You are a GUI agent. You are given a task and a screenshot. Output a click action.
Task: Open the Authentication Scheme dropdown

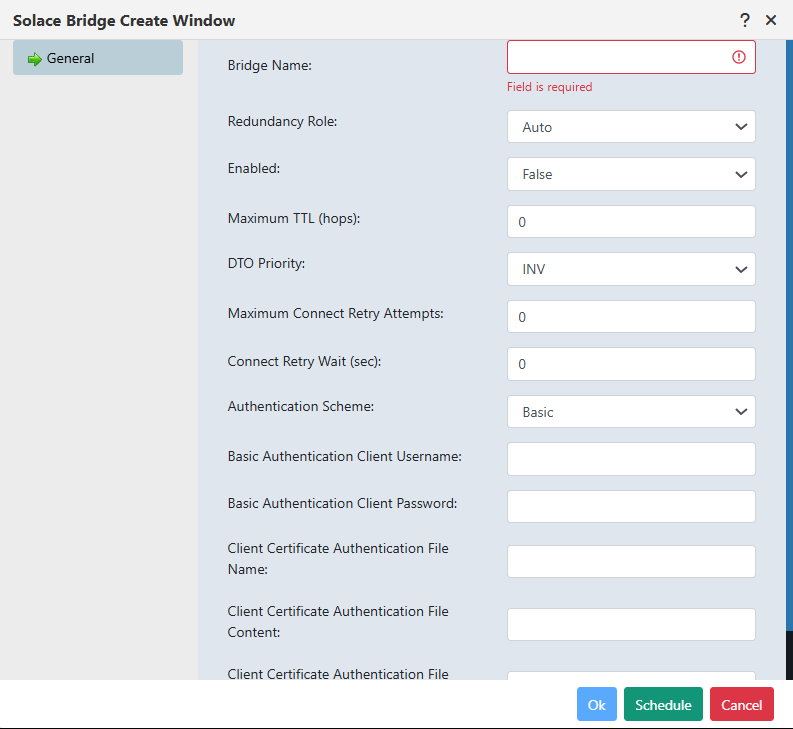(631, 412)
